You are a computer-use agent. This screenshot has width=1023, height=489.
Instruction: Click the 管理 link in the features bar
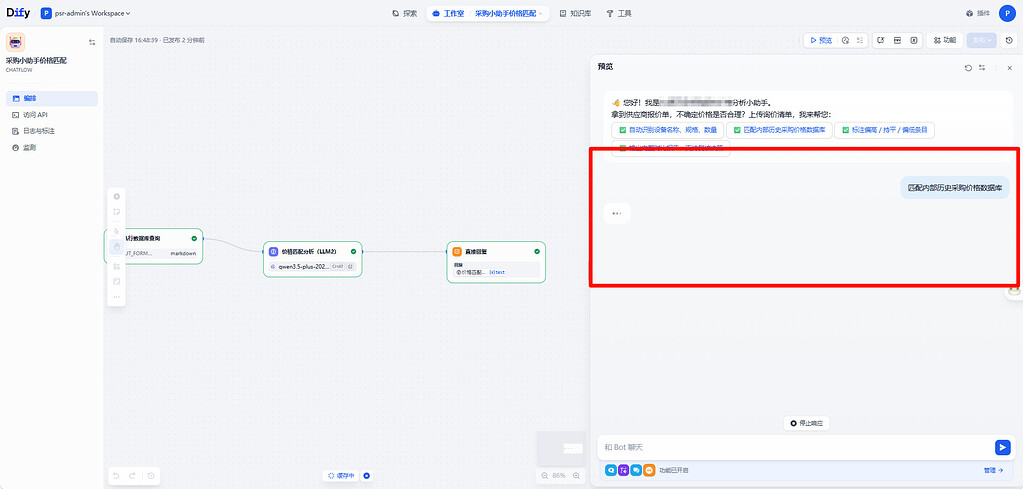(994, 470)
